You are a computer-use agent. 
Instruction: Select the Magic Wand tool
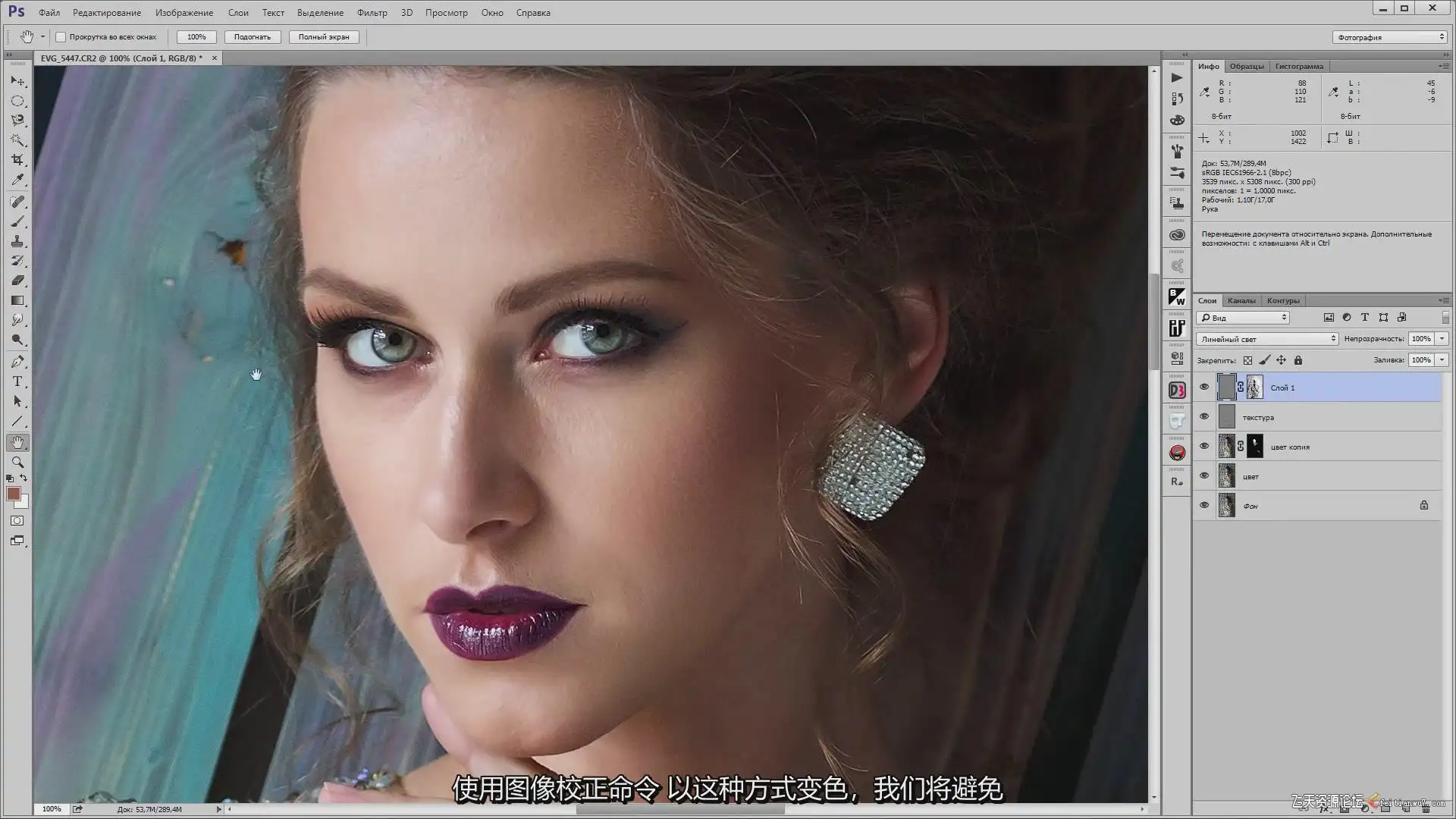pyautogui.click(x=17, y=140)
